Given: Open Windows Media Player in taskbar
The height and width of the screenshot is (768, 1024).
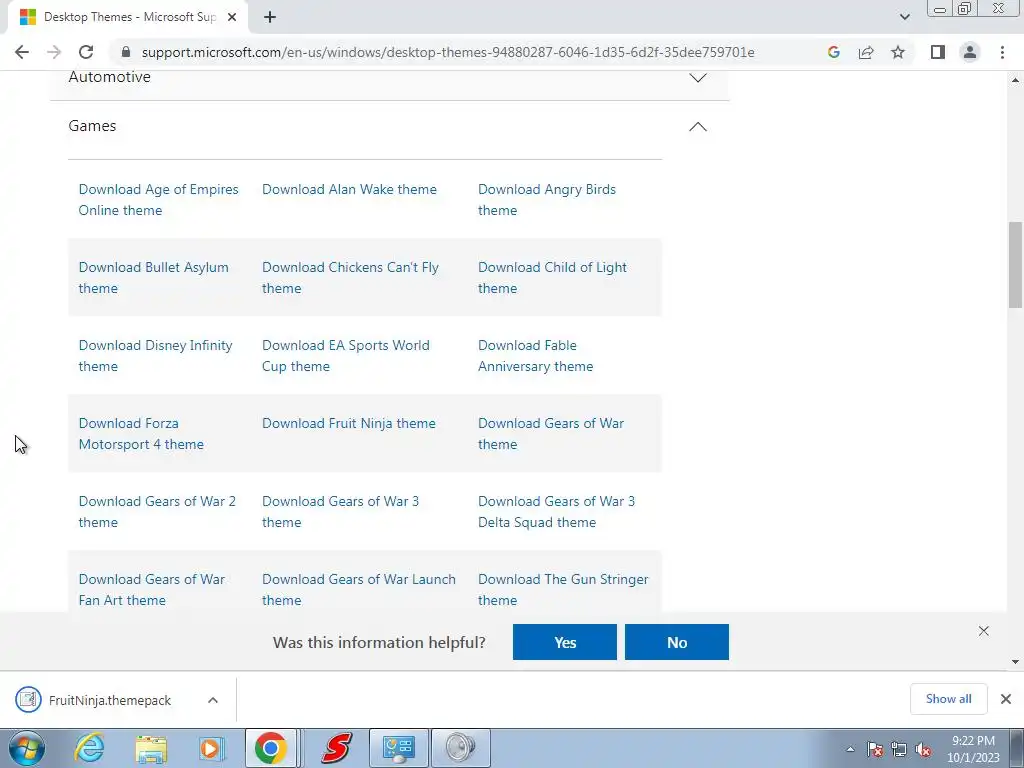Looking at the screenshot, I should coord(212,748).
